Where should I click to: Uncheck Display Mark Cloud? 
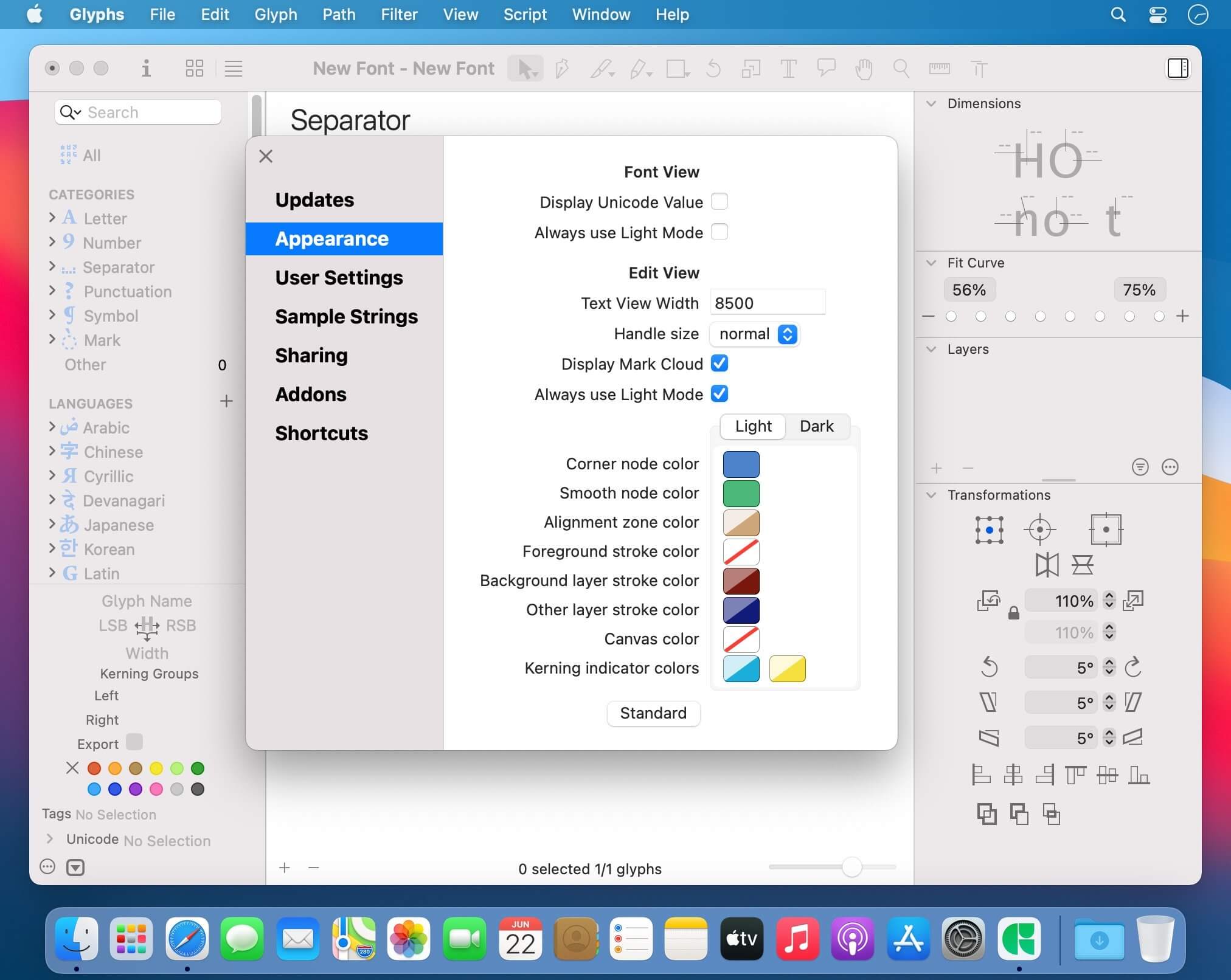point(720,363)
